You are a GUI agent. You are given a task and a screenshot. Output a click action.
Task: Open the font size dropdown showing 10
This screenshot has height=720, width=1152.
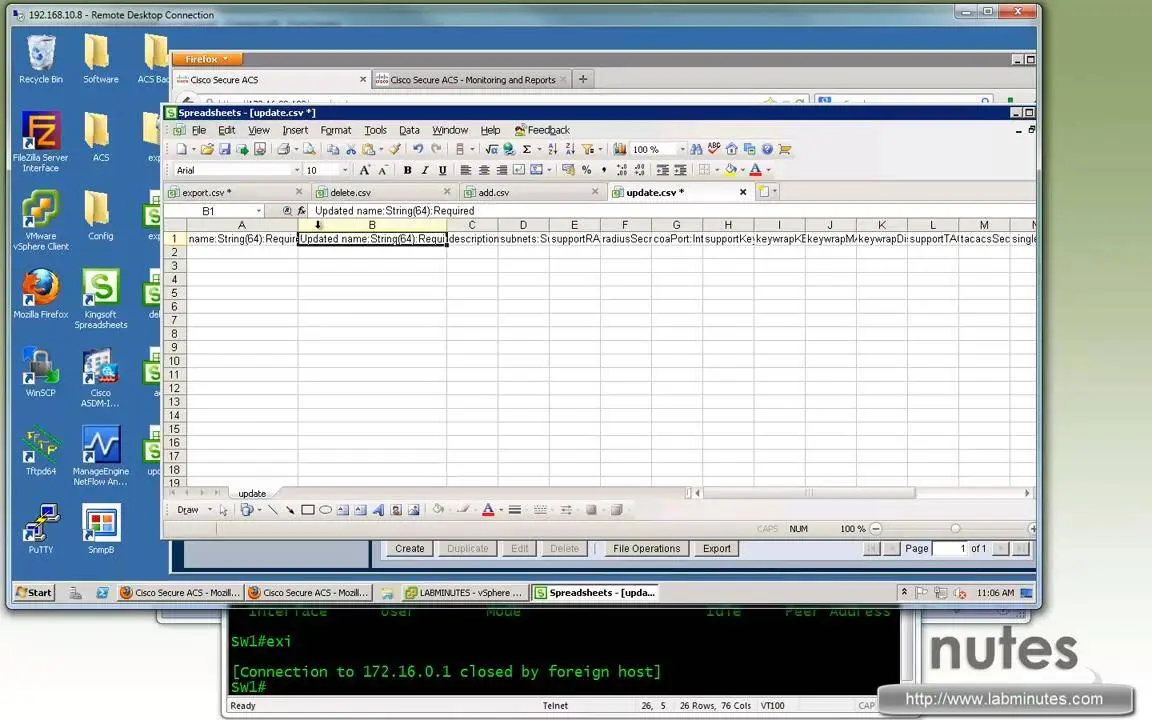345,170
